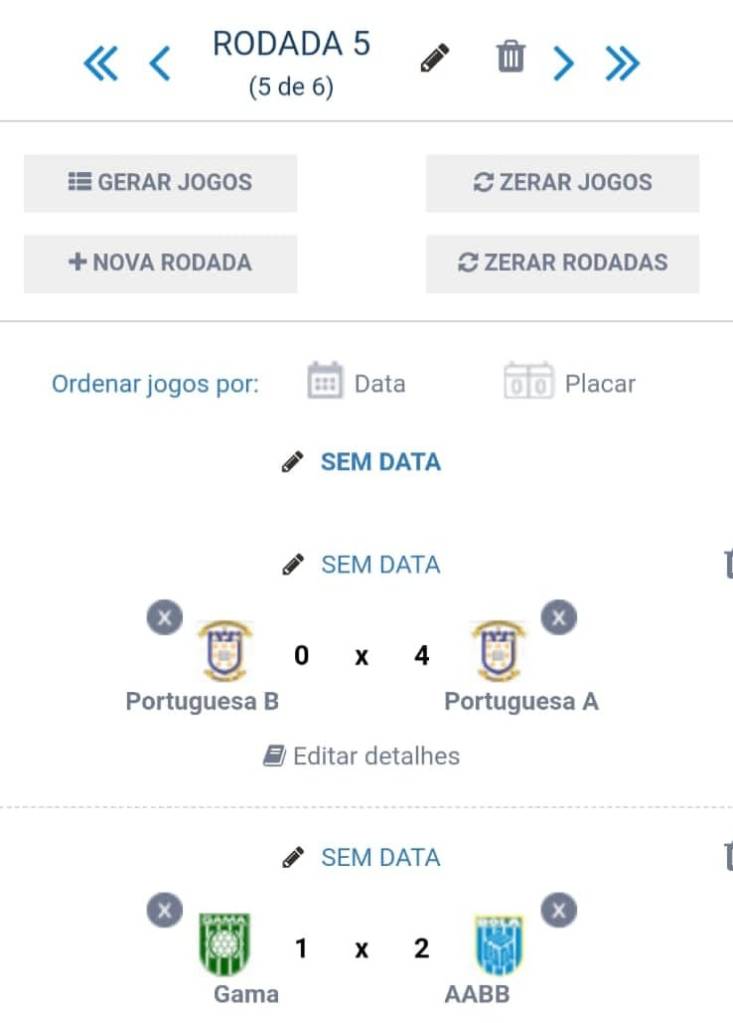
Task: Remove Gama team from the match
Action: pos(165,911)
